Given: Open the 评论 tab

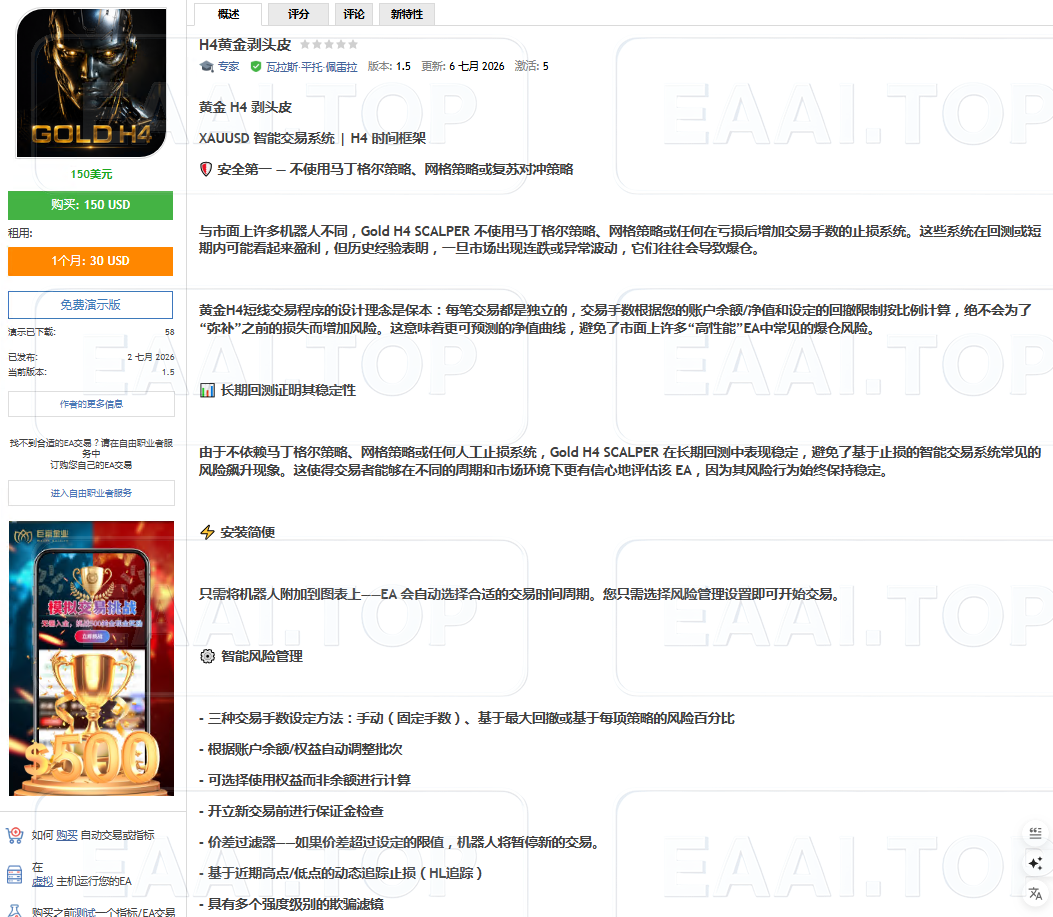Looking at the screenshot, I should pyautogui.click(x=354, y=14).
